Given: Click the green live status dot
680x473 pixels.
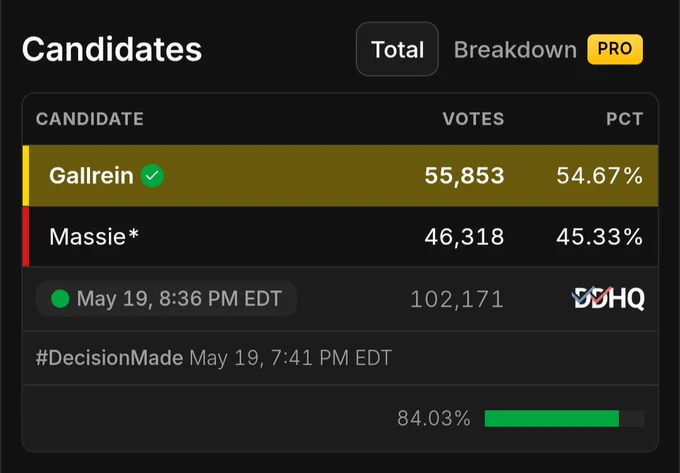Looking at the screenshot, I should [60, 299].
